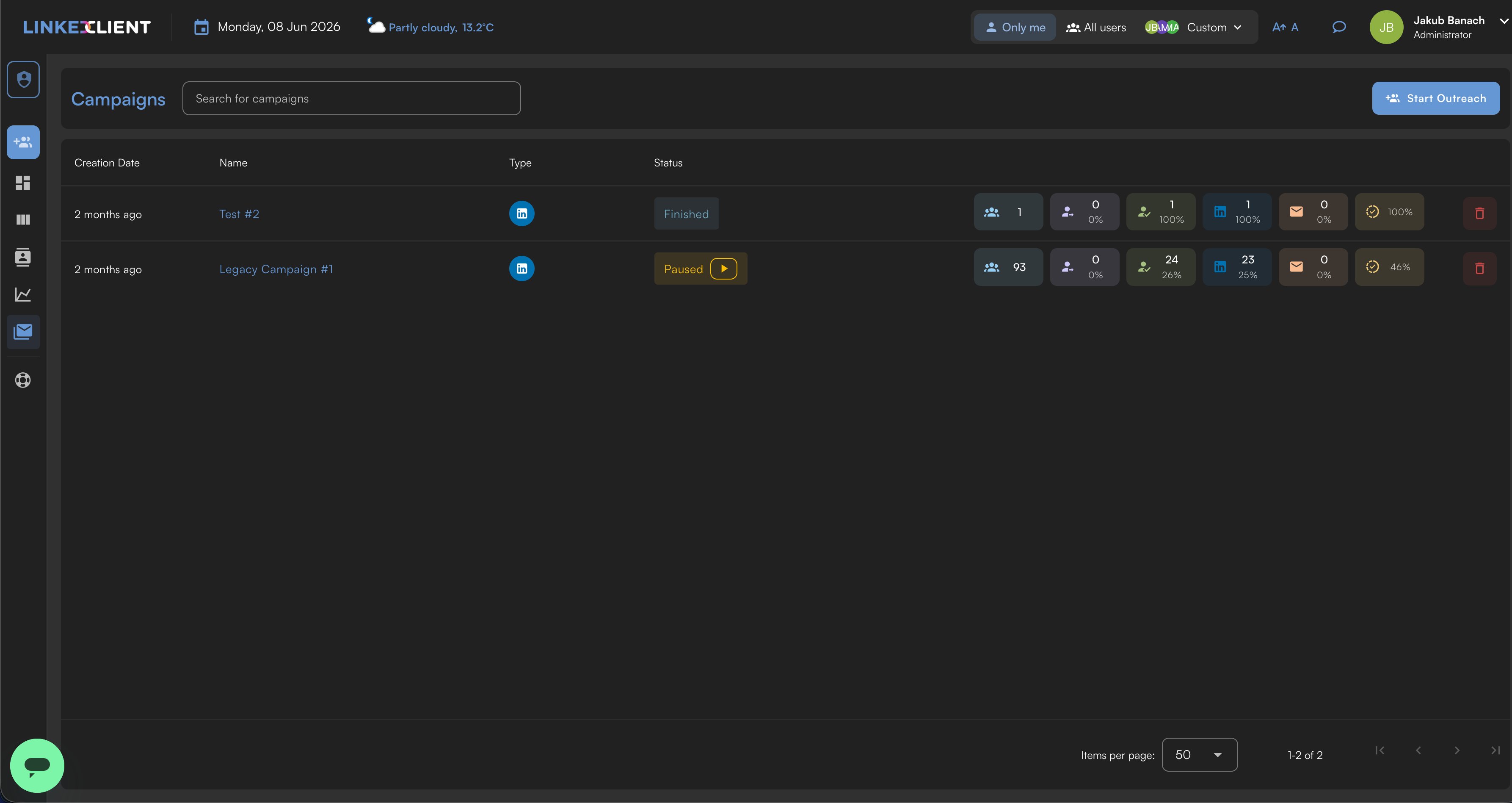
Task: Click the Partly cloudy weather widget
Action: (x=430, y=27)
